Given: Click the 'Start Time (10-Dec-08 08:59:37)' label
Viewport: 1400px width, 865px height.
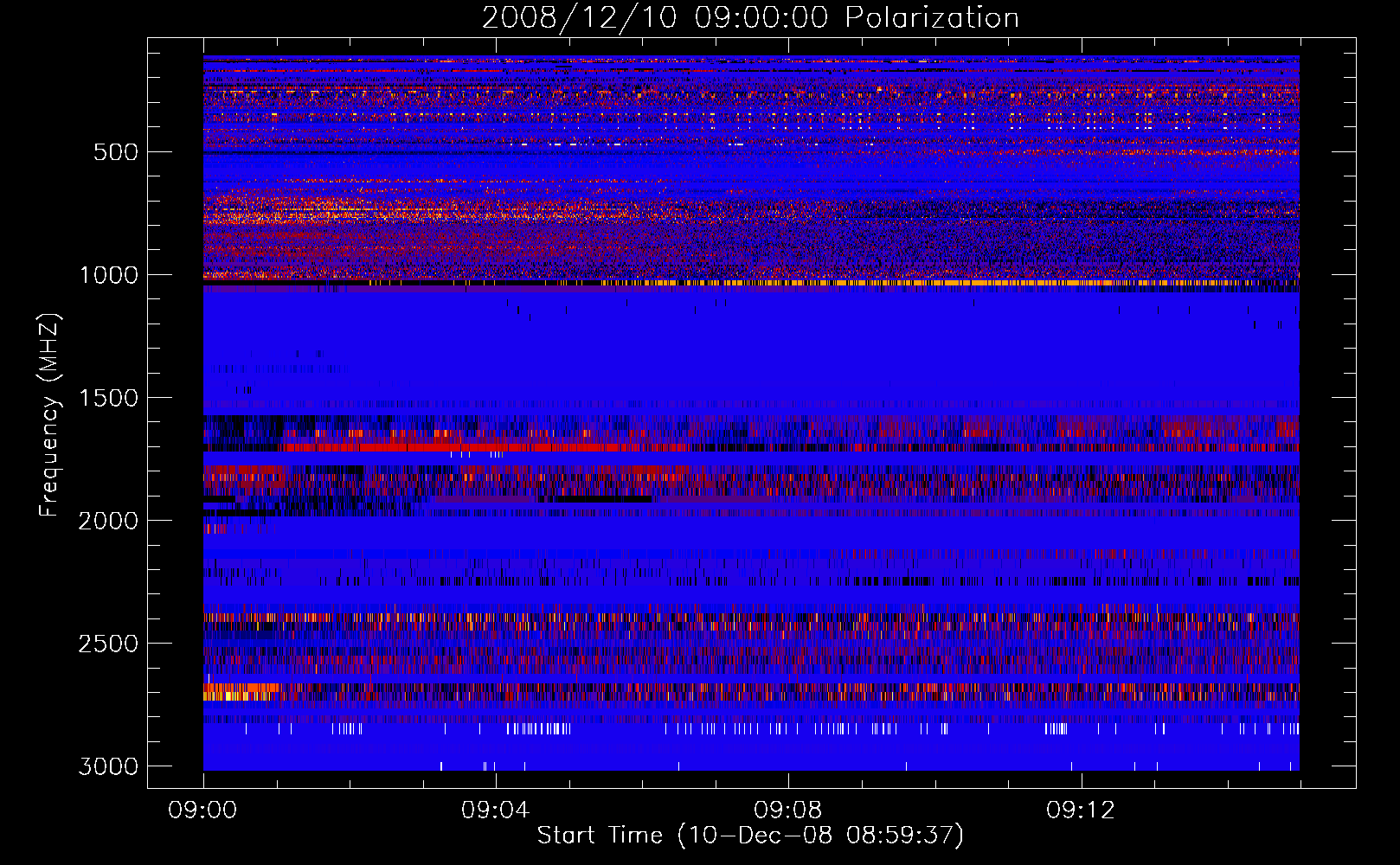Looking at the screenshot, I should 750,836.
